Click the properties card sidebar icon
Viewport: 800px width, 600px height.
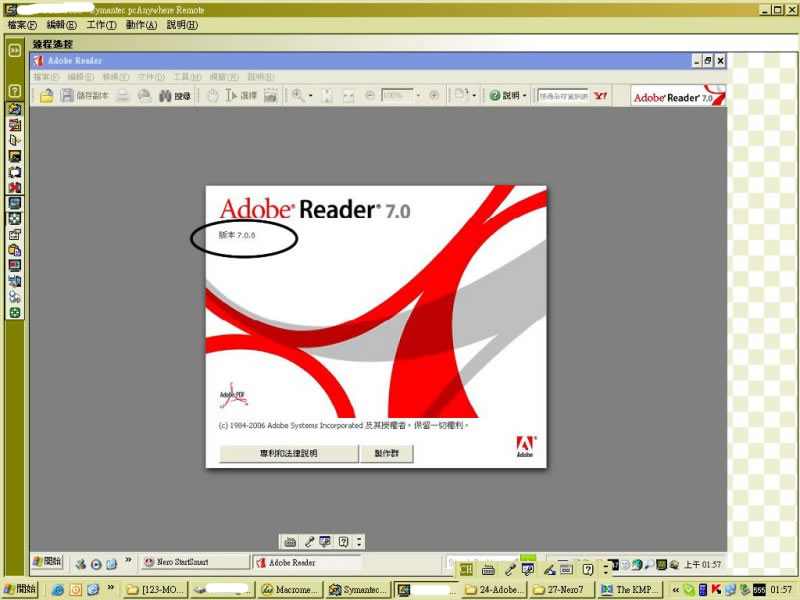click(15, 235)
